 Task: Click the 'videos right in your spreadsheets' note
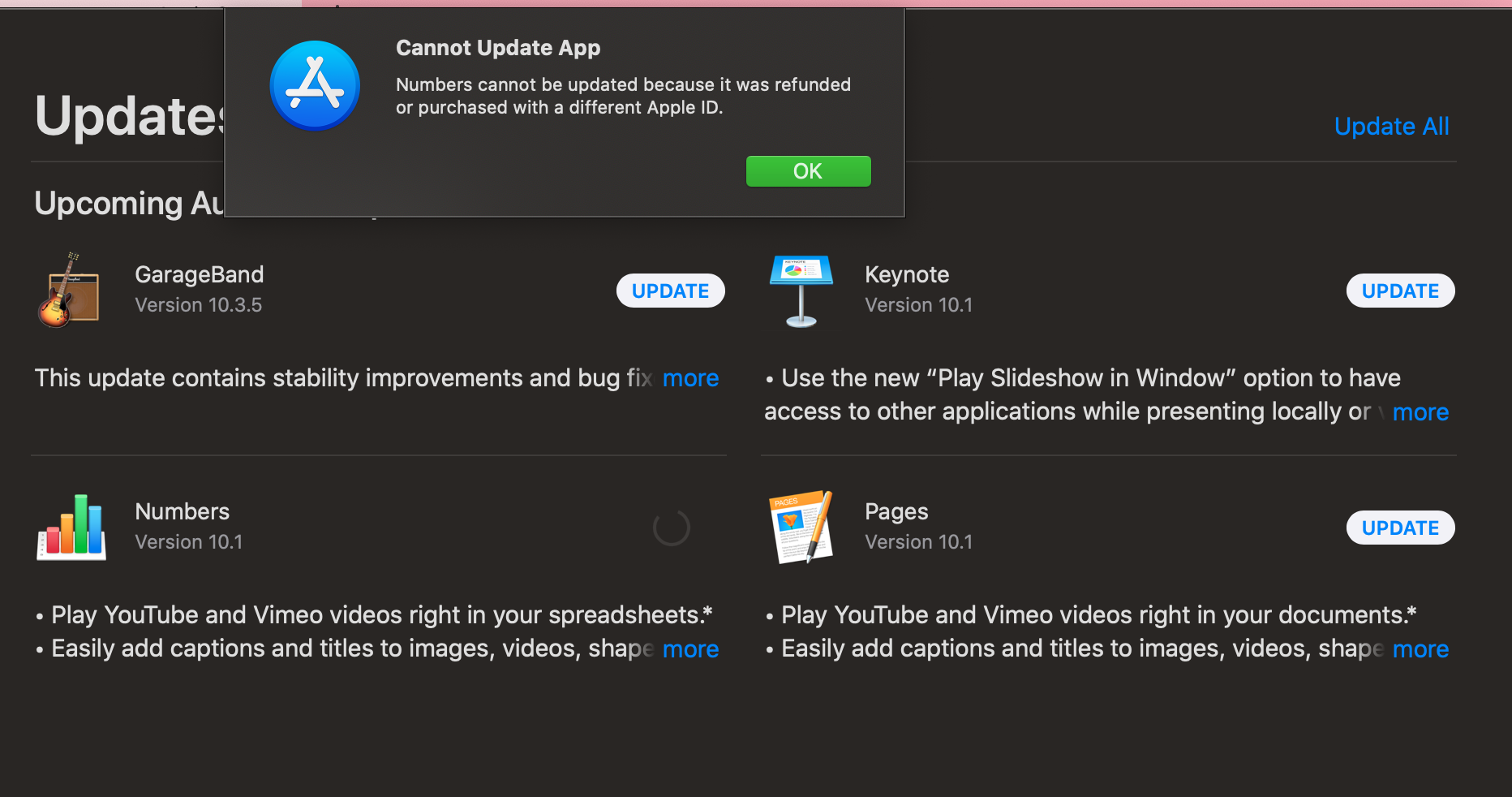374,615
